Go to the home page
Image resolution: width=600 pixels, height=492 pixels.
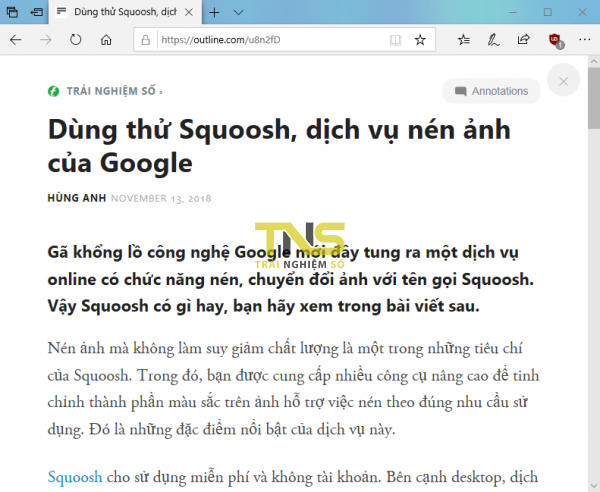coord(106,40)
